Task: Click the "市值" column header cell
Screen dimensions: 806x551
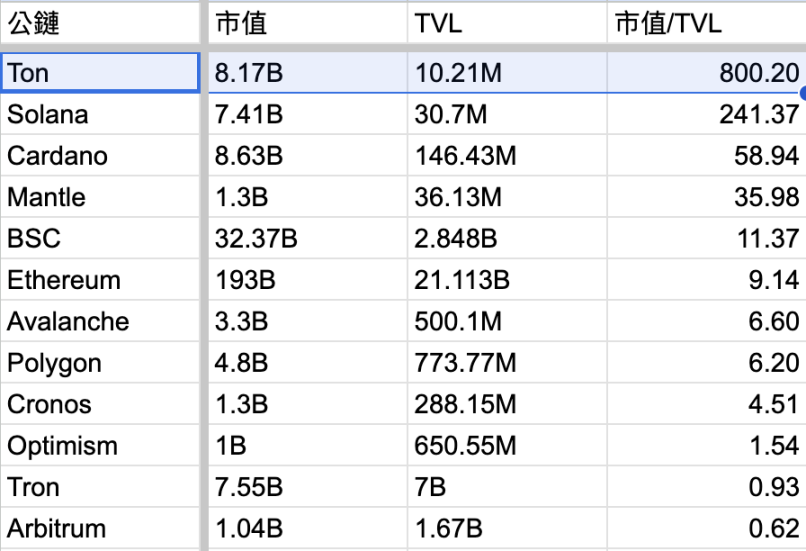Action: click(307, 23)
